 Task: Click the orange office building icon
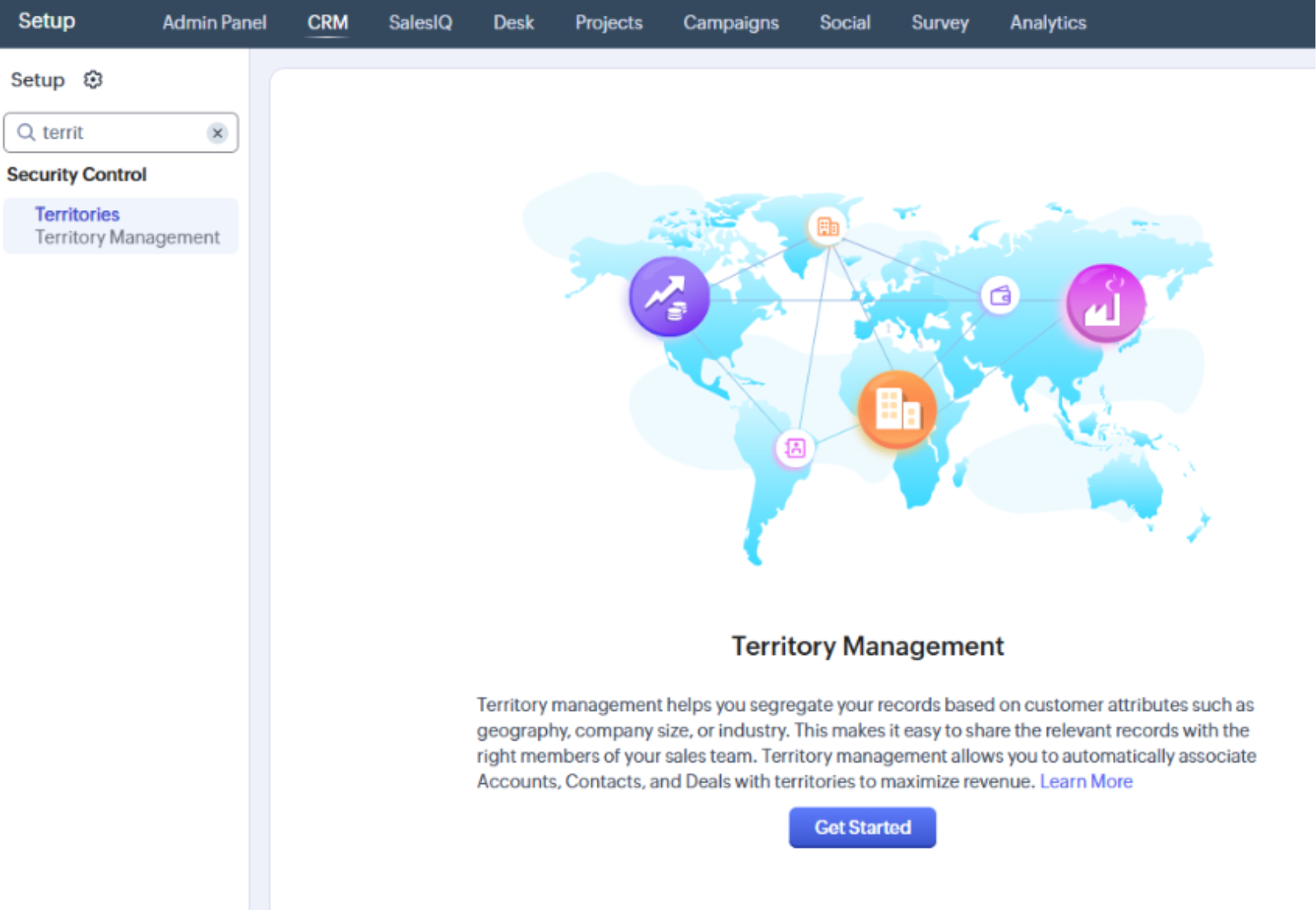(x=896, y=409)
